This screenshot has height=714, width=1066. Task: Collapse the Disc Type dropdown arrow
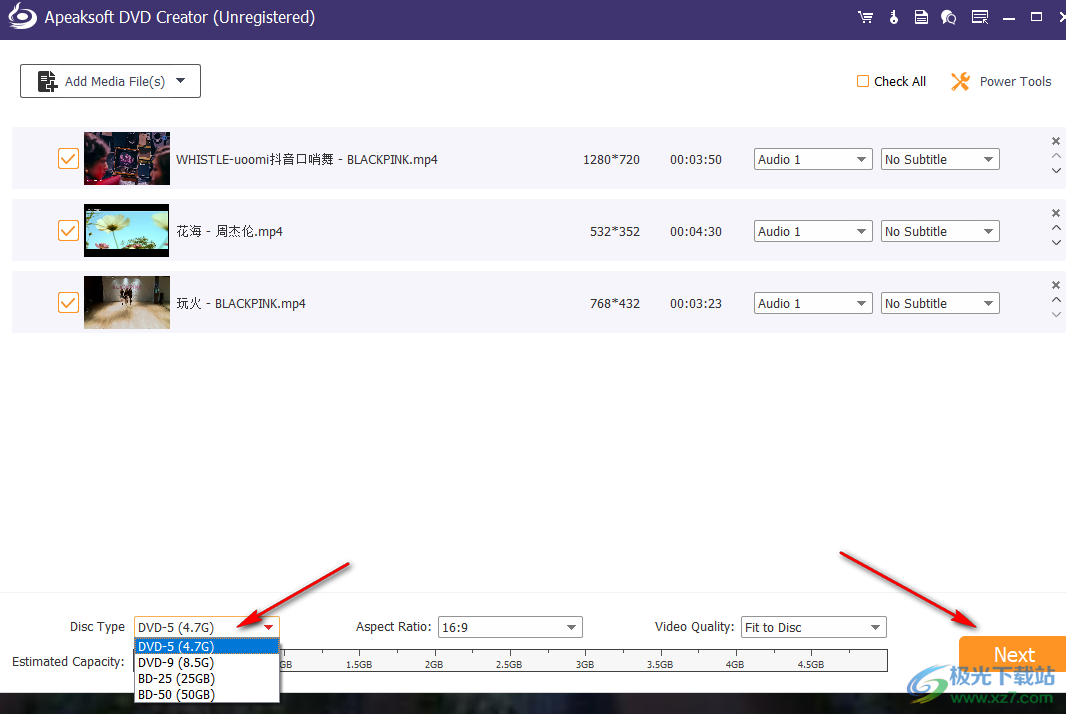[269, 627]
